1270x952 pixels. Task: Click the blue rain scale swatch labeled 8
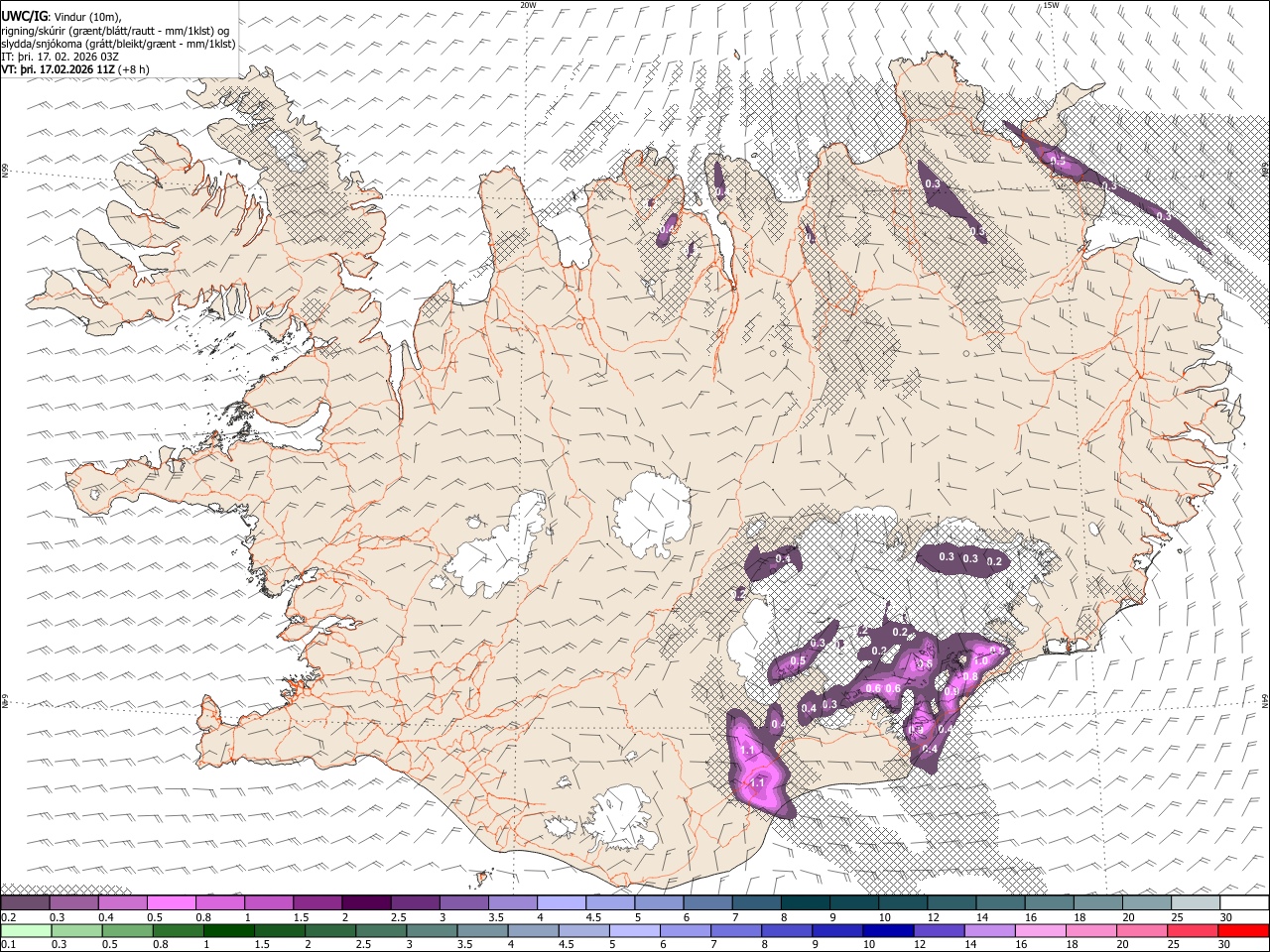[787, 930]
